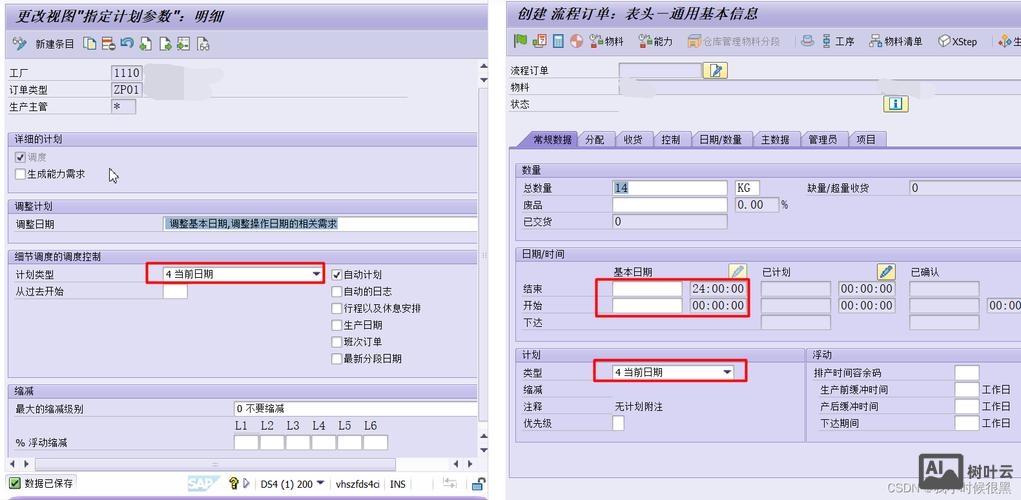Click the 能力 capacity check button
This screenshot has width=1021, height=500.
655,41
